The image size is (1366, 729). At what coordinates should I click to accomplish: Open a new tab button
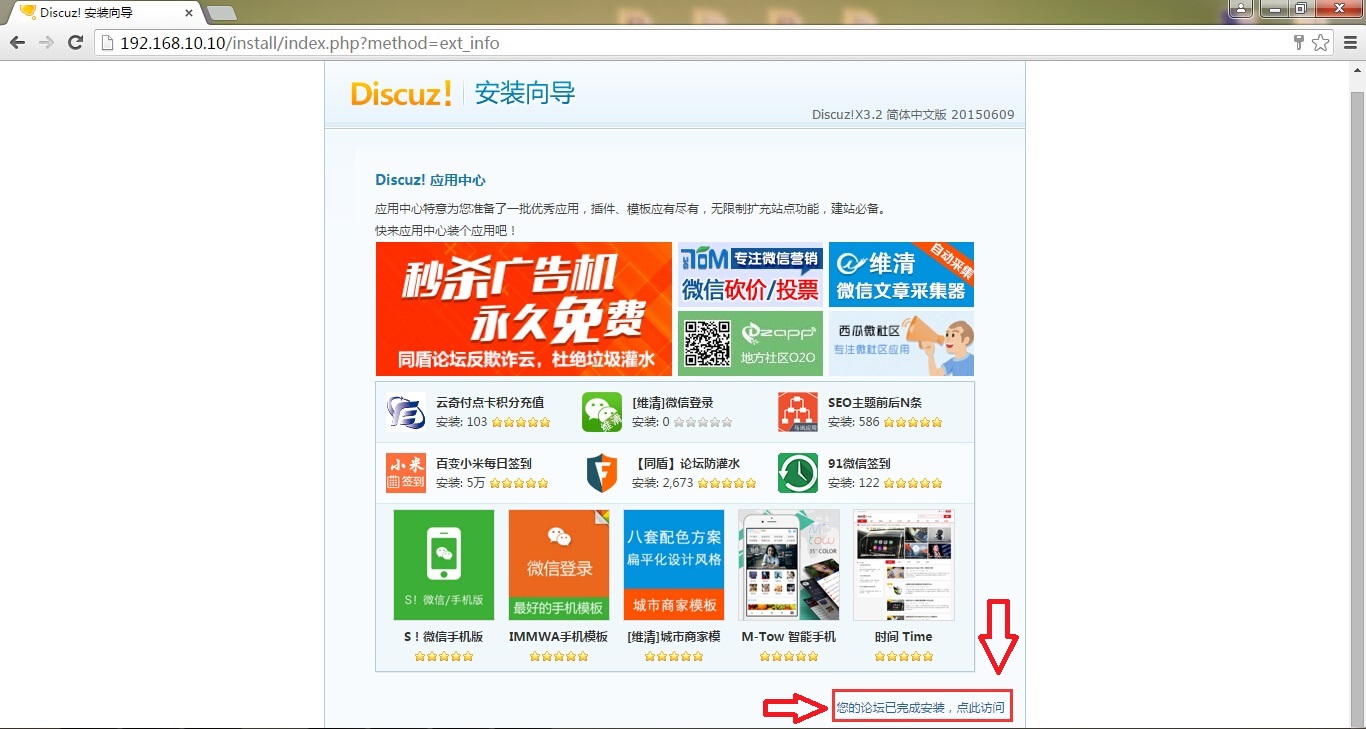tap(221, 13)
